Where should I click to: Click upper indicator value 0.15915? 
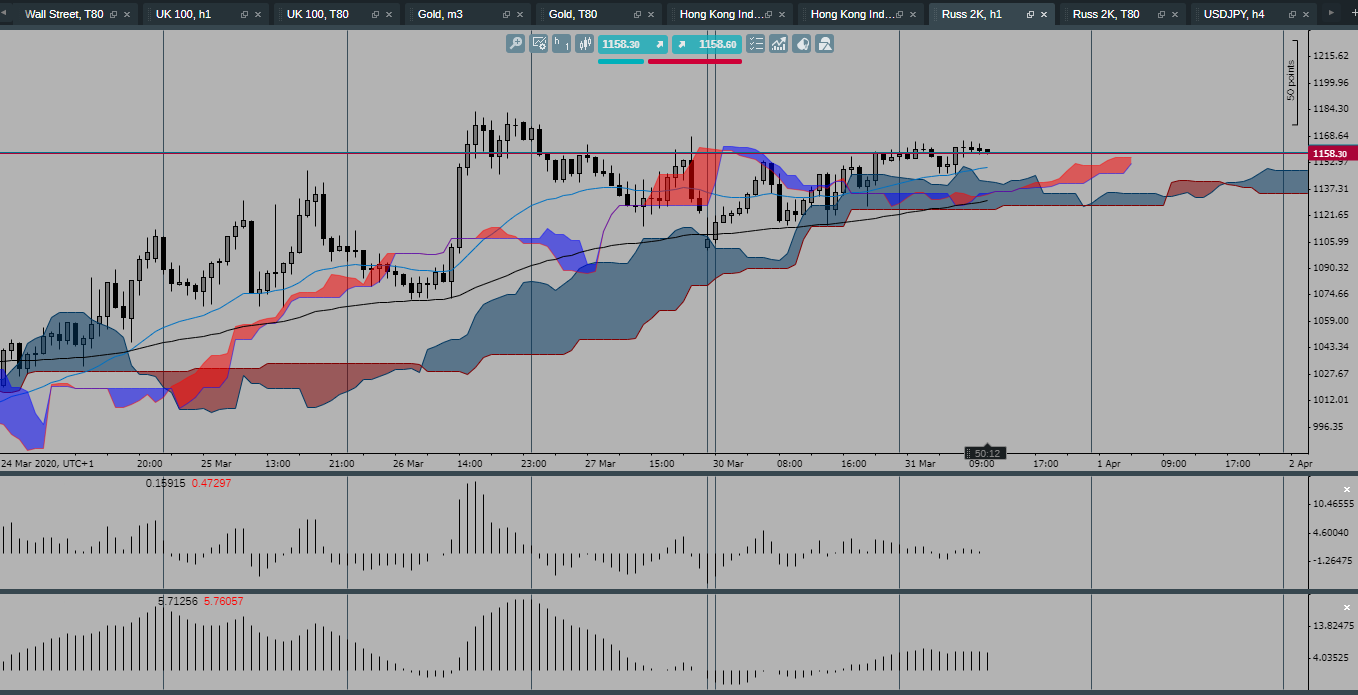pyautogui.click(x=165, y=484)
